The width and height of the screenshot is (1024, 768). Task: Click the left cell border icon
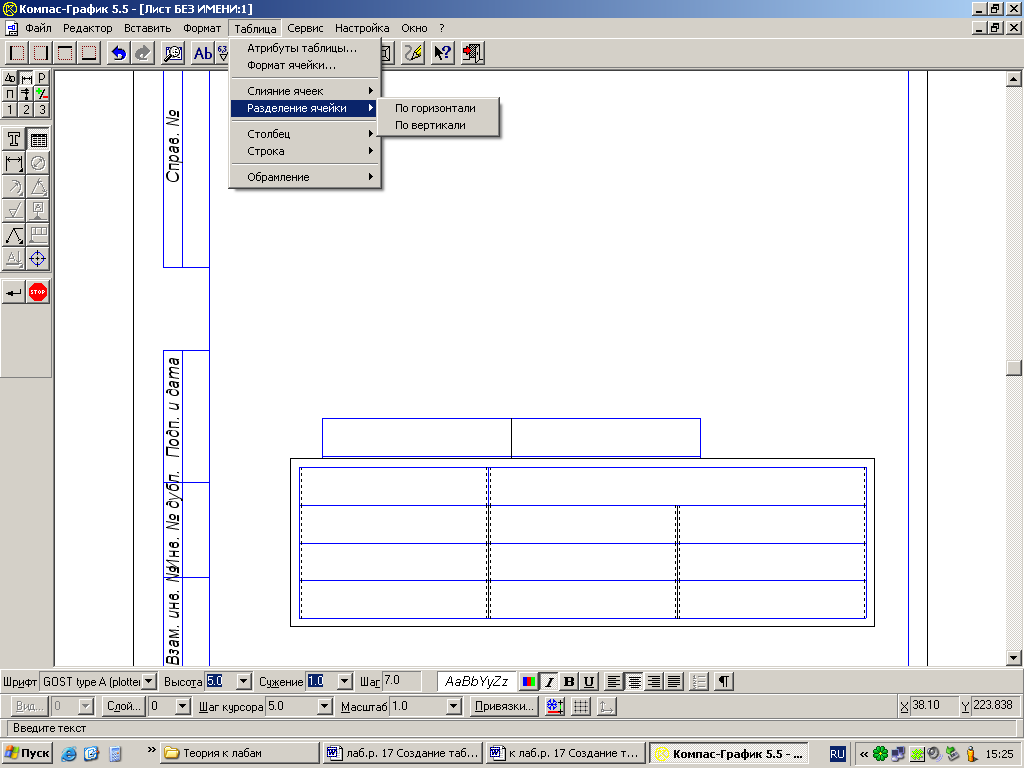click(17, 53)
